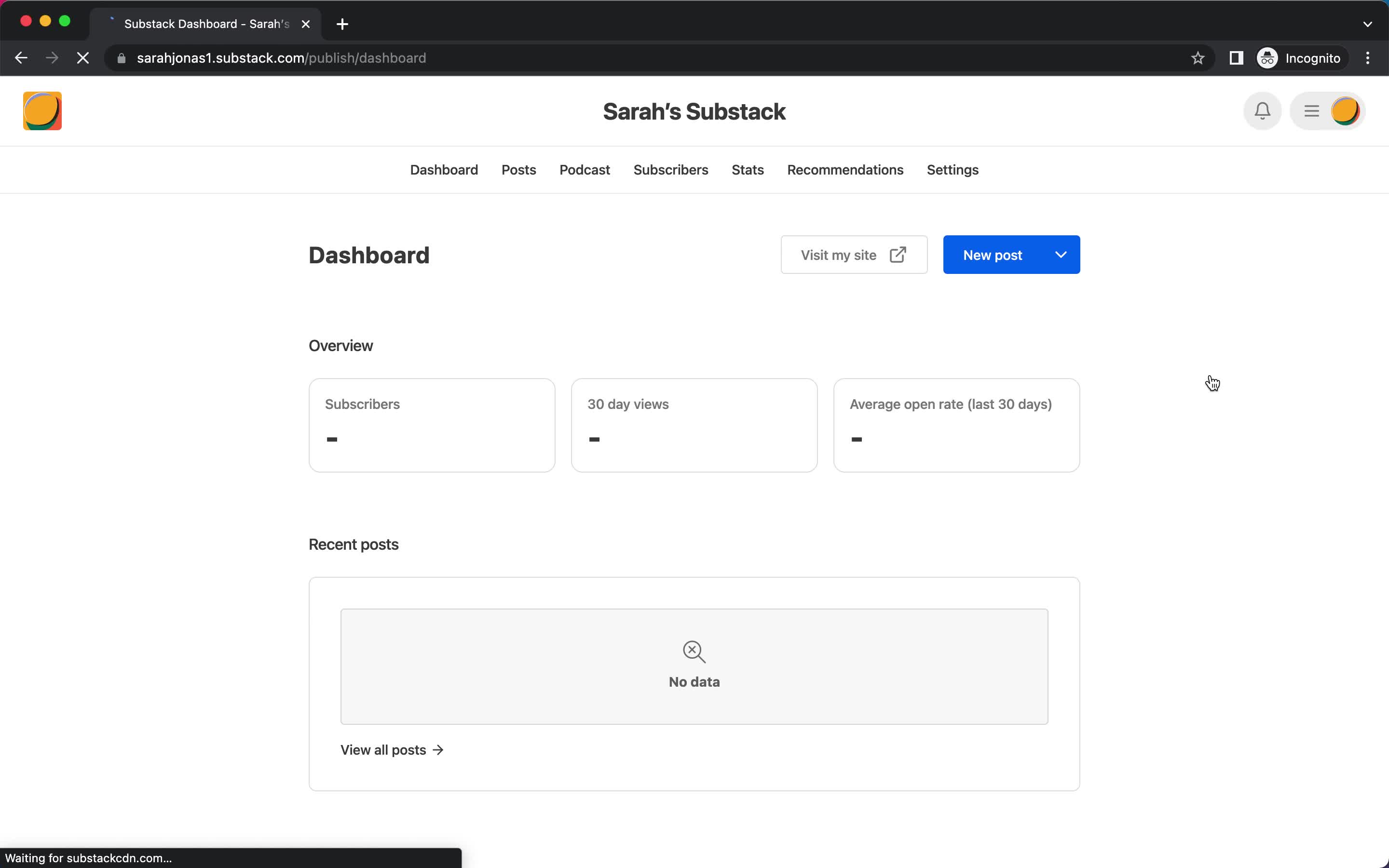Click the Substack publication logo
This screenshot has height=868, width=1389.
coord(42,111)
